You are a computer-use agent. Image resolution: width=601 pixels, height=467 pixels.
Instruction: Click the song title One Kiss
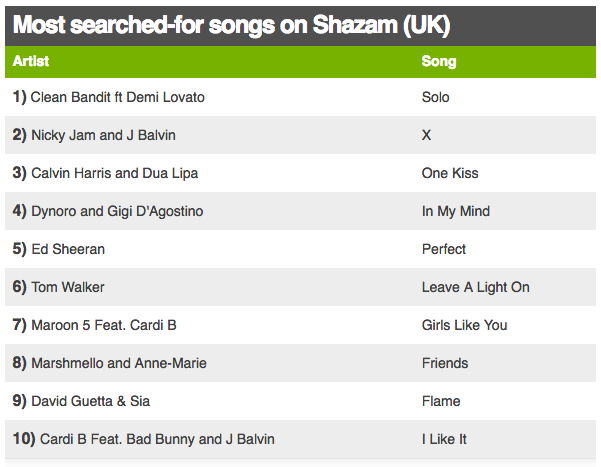click(450, 173)
